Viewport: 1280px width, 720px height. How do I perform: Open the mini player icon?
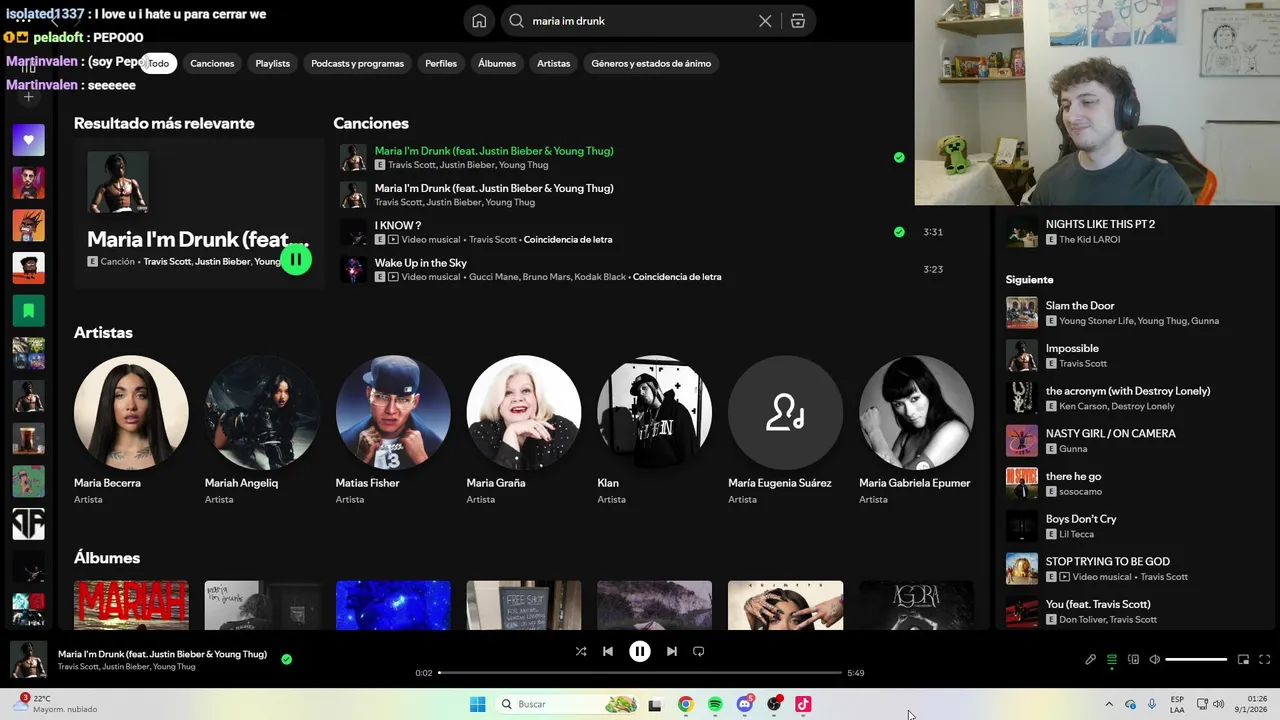pos(1244,660)
